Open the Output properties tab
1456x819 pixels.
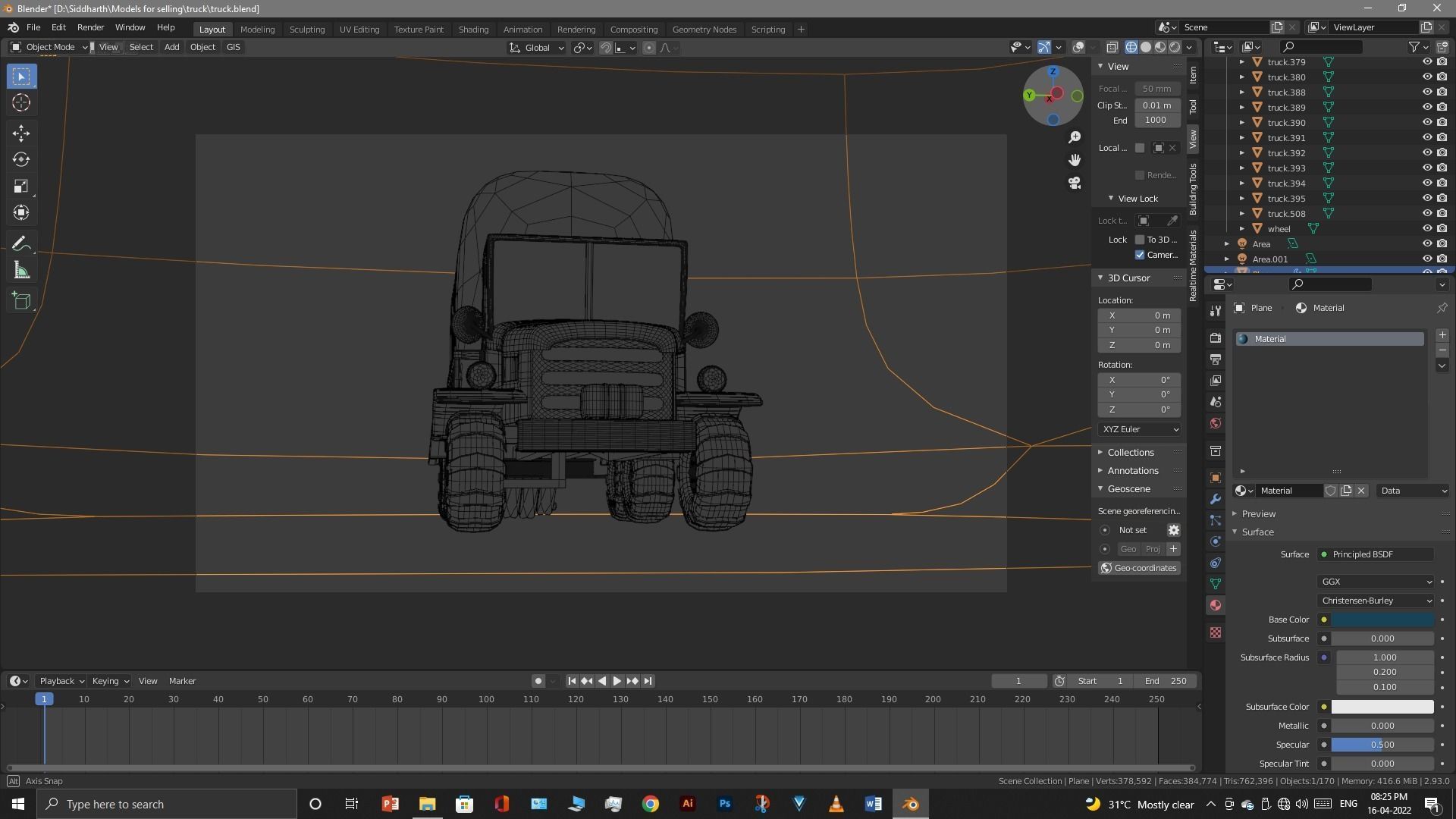click(x=1216, y=359)
